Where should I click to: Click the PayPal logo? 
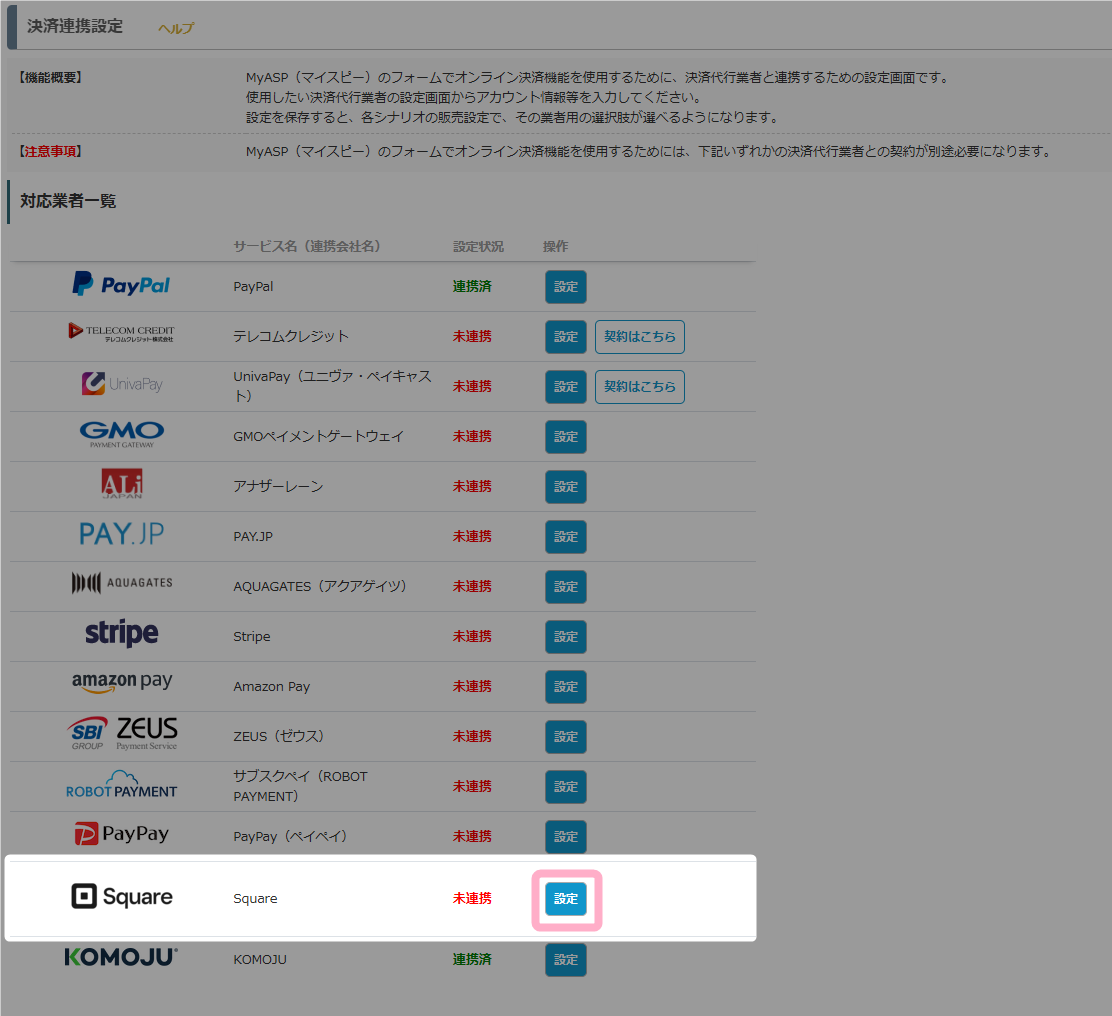pos(121,285)
